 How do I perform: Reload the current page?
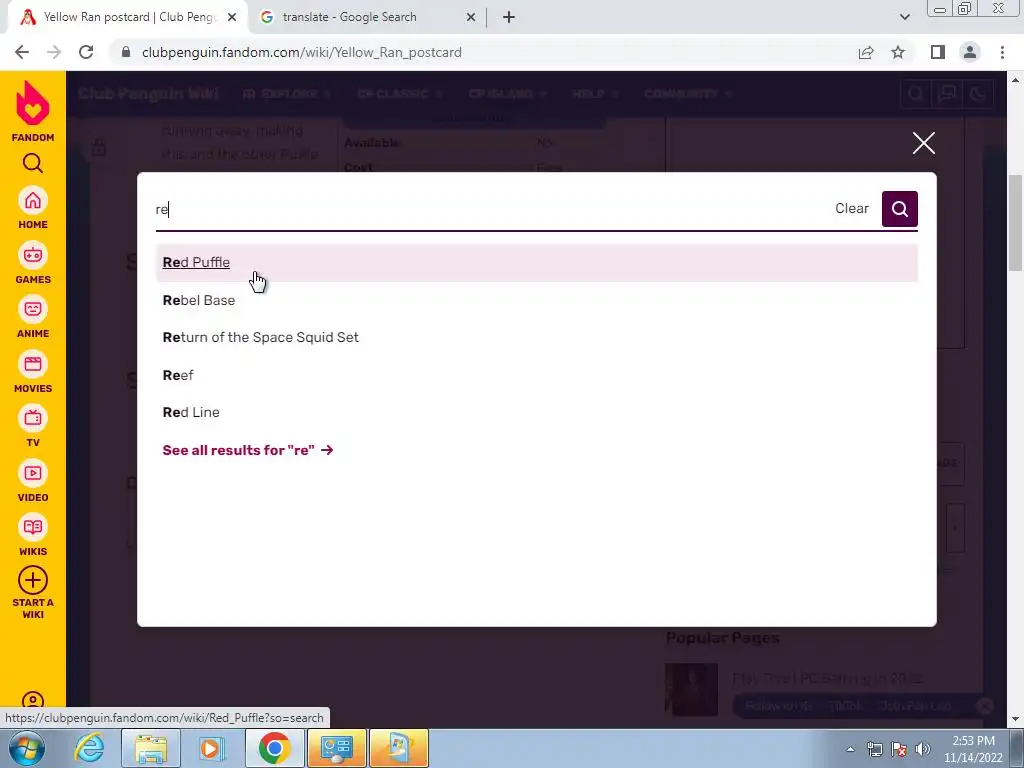click(x=86, y=52)
